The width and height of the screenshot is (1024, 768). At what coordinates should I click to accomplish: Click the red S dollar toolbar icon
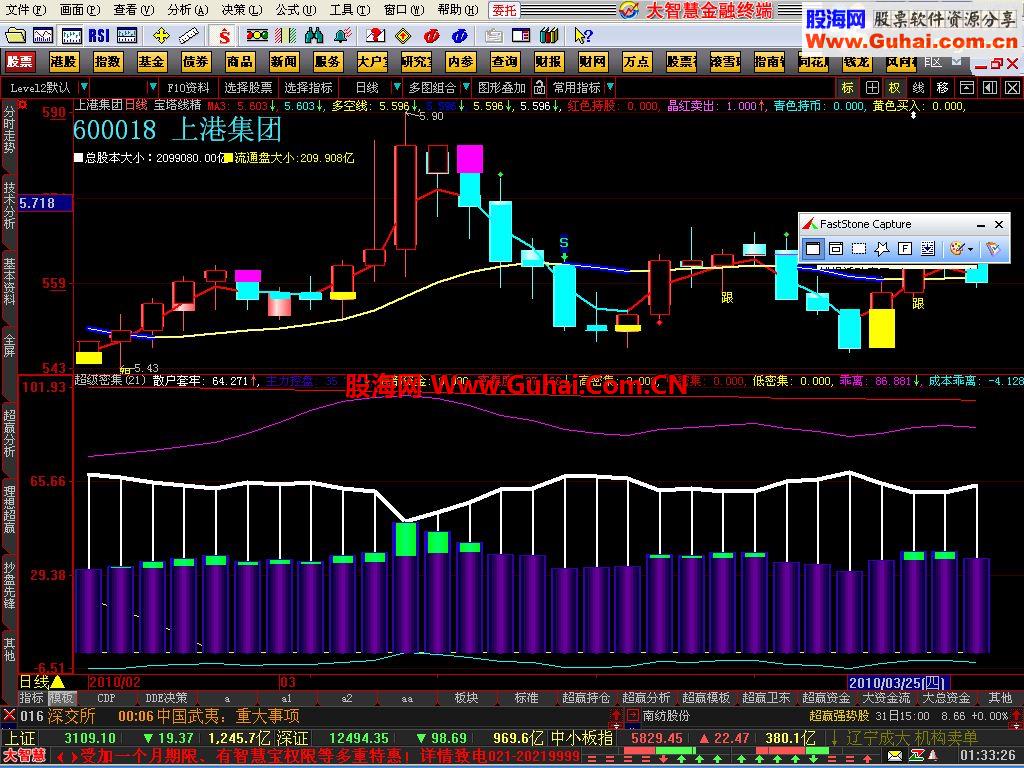224,35
